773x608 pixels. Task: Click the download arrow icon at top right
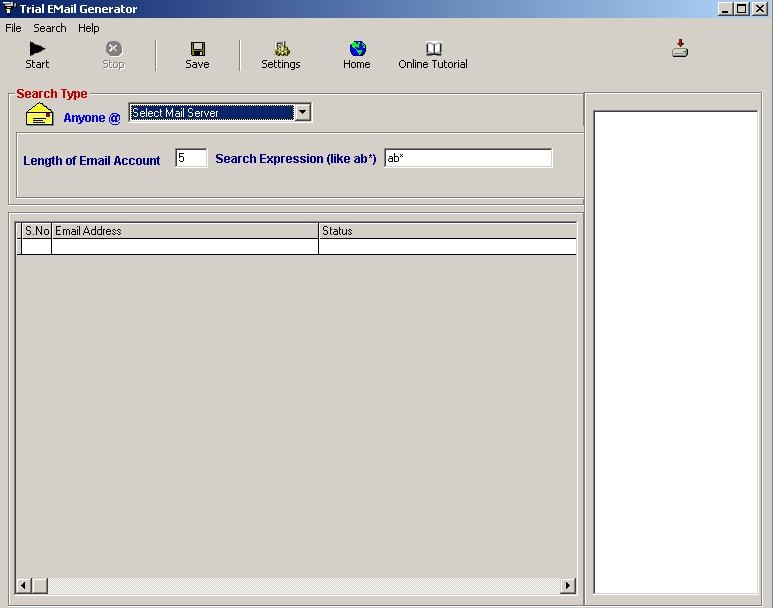point(680,48)
